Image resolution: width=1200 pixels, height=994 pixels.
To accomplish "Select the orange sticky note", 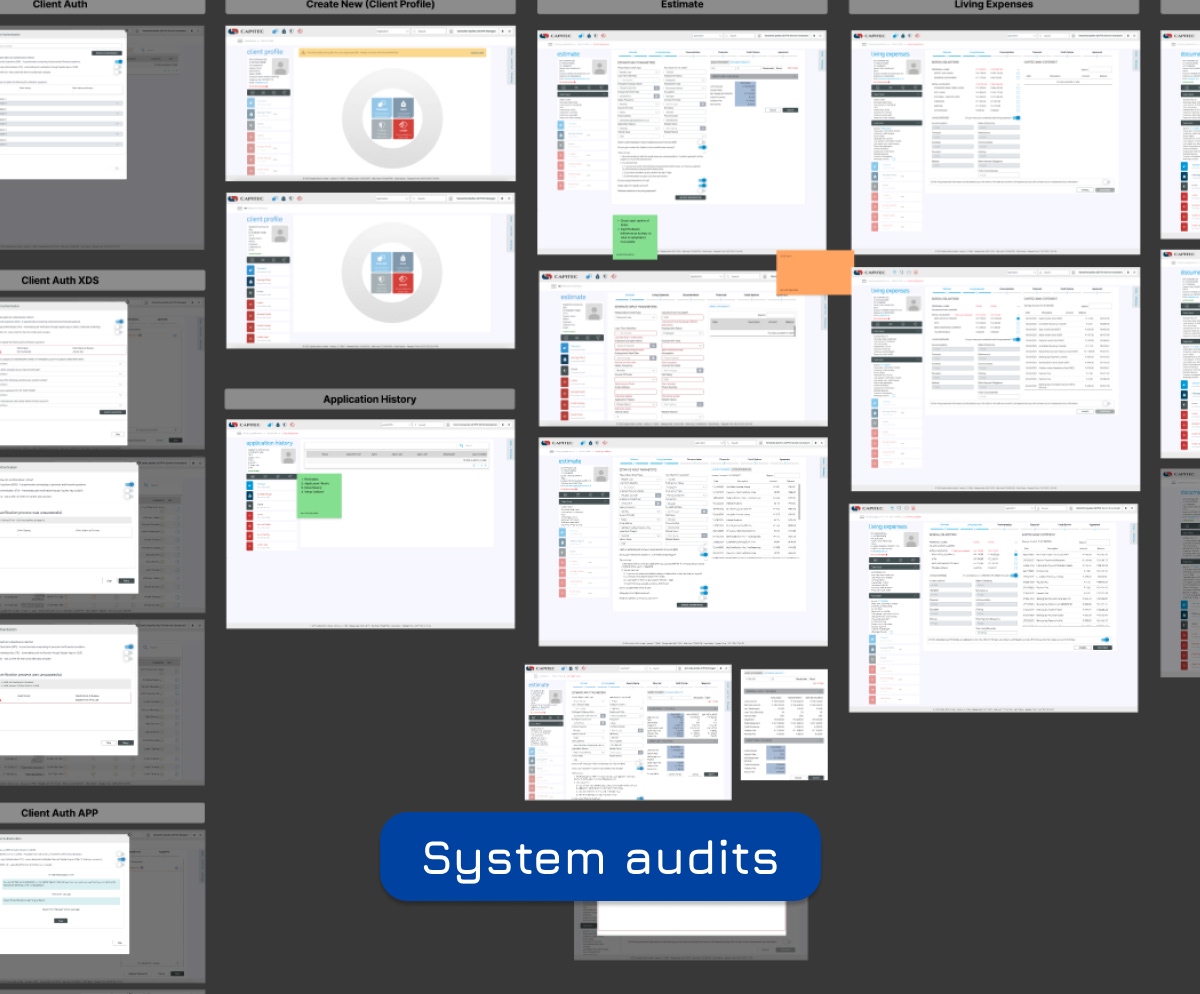I will pos(814,272).
